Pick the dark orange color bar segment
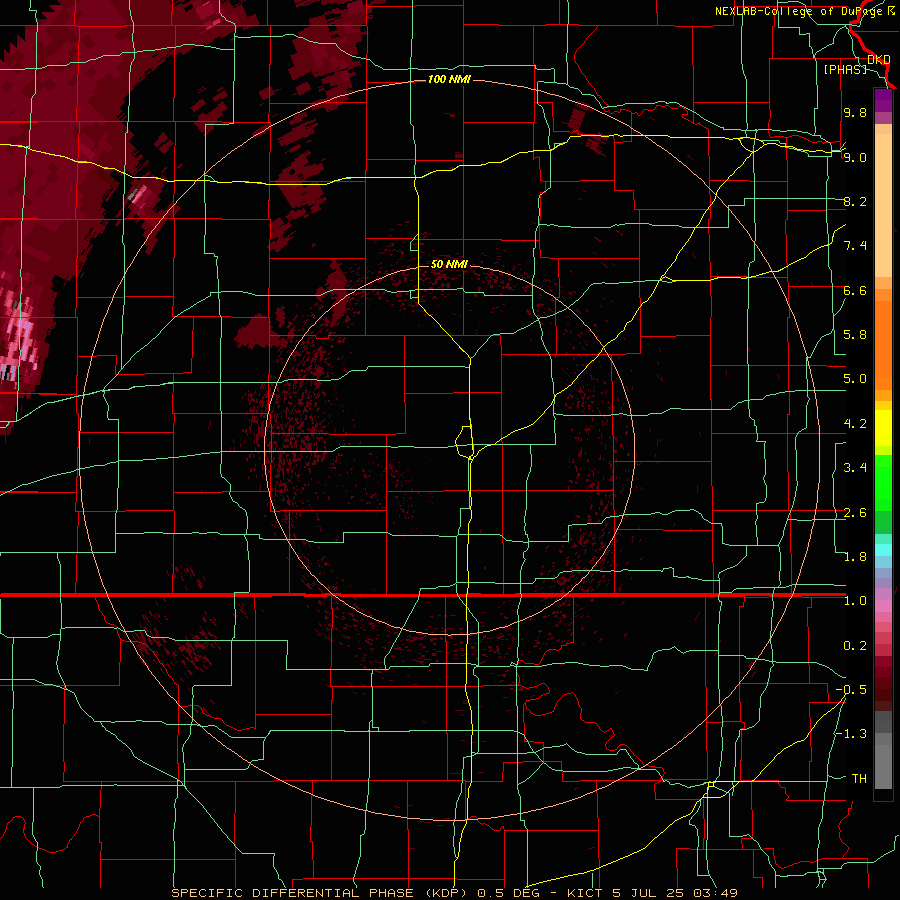This screenshot has height=900, width=900. click(x=883, y=345)
